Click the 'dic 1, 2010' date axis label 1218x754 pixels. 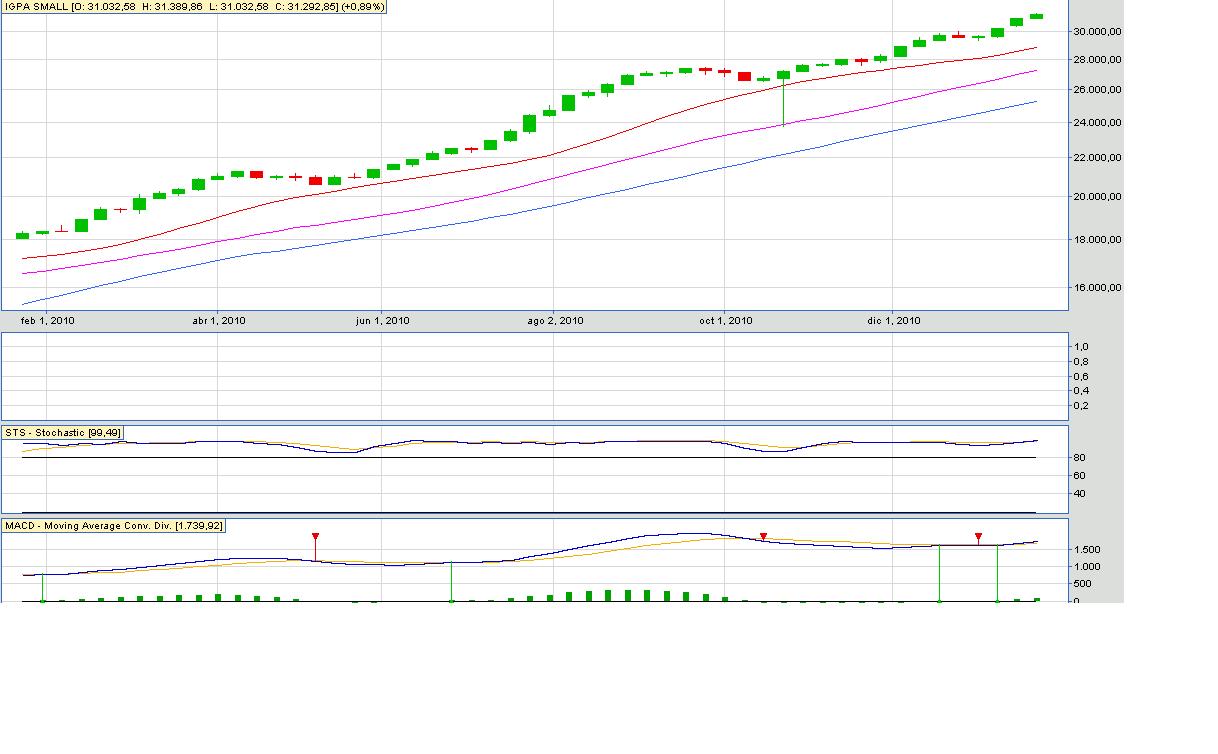(893, 321)
